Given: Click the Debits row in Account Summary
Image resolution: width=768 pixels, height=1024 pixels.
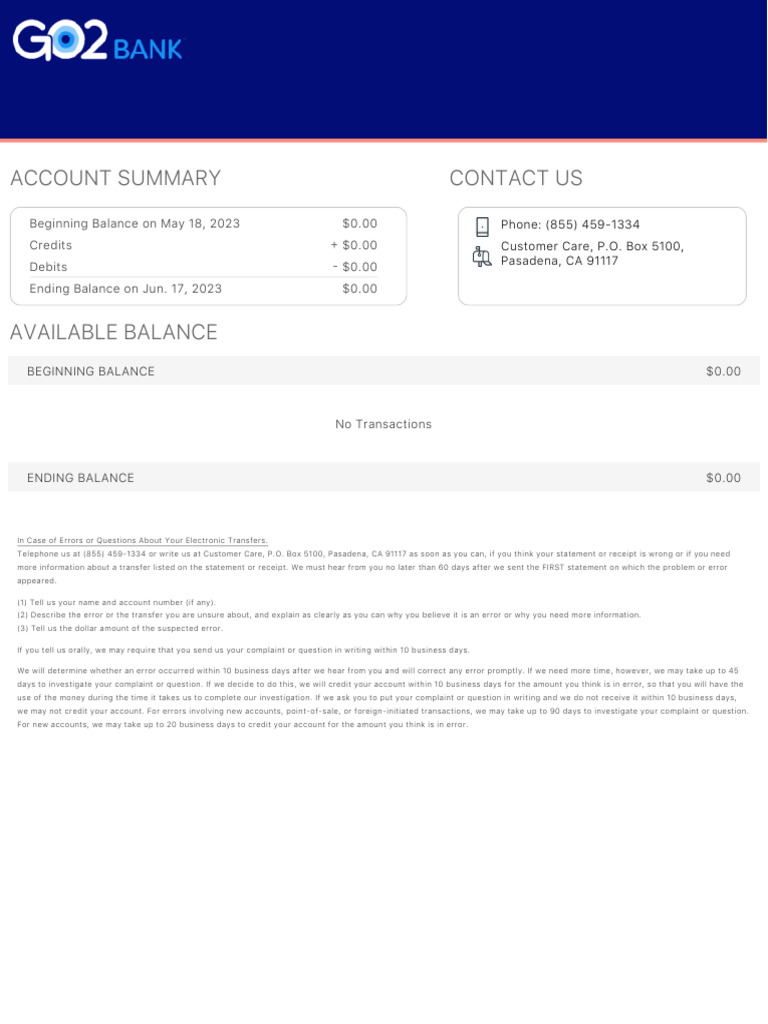Looking at the screenshot, I should [x=49, y=268].
